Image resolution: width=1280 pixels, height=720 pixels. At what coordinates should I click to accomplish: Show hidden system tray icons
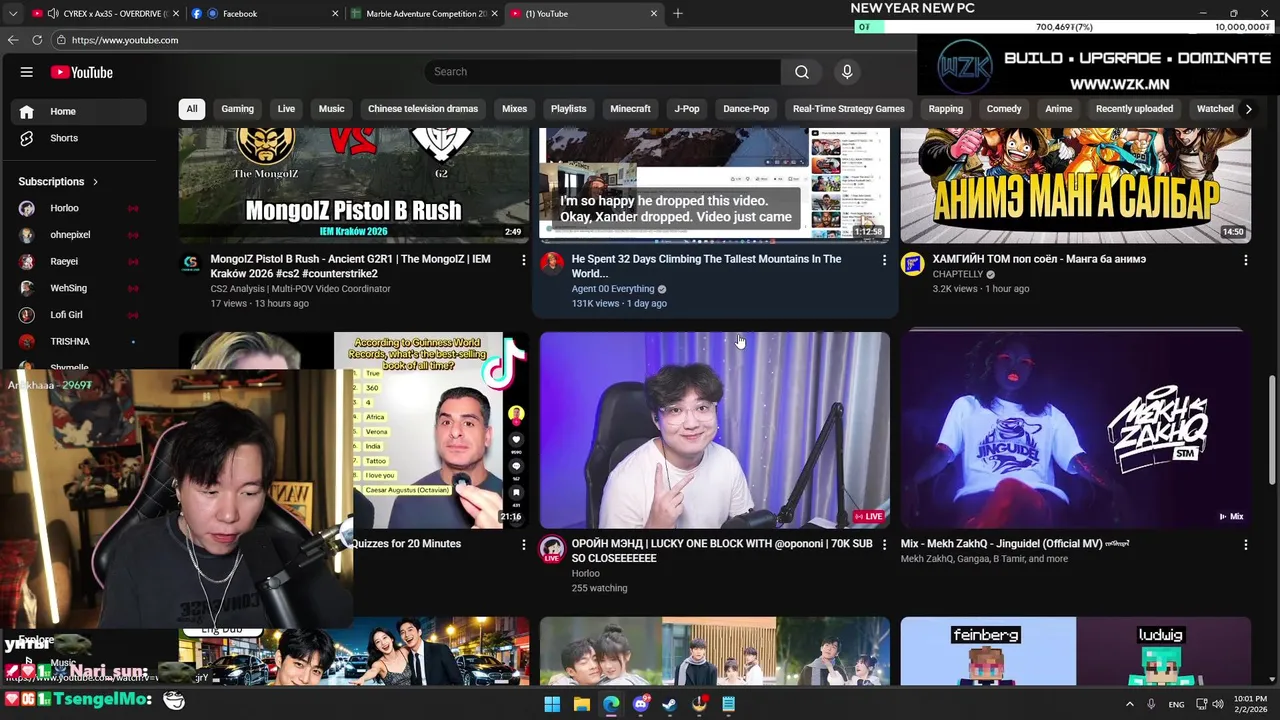(x=1130, y=704)
